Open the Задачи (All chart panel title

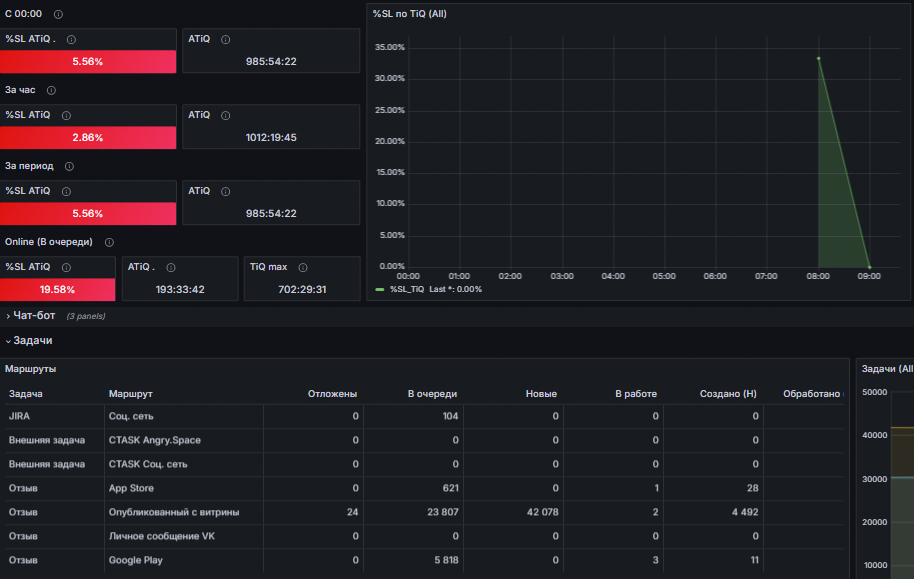887,369
